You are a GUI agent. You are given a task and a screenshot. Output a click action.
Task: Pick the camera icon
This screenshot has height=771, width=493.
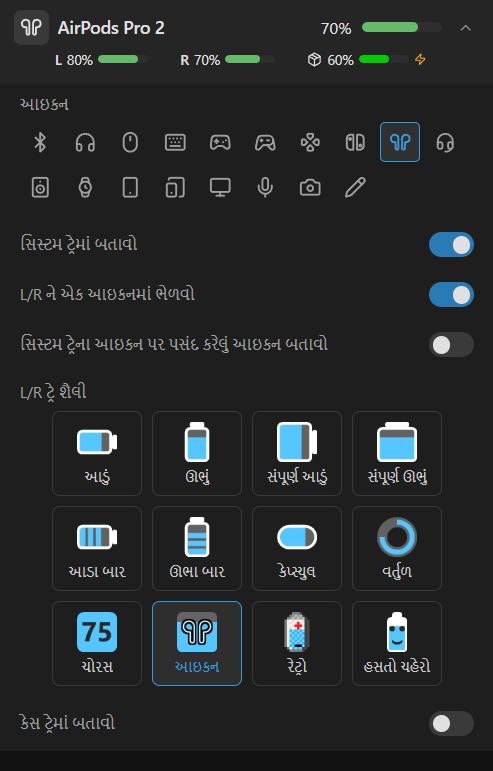310,187
